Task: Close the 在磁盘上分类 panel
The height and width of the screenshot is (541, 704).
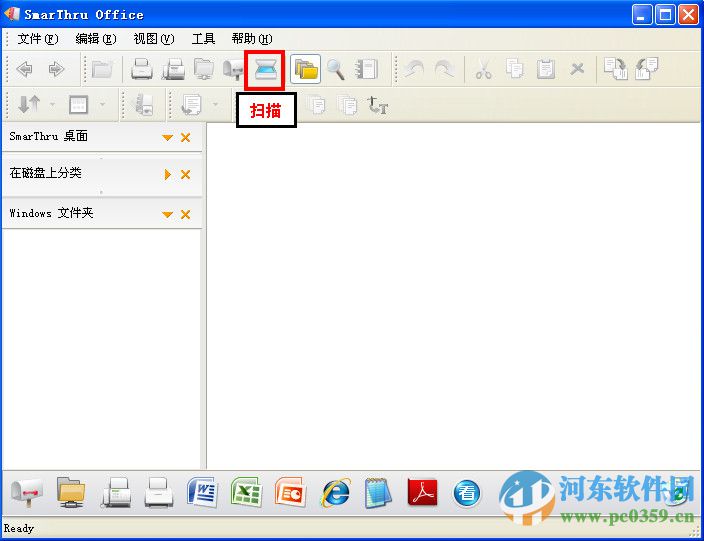Action: coord(185,175)
